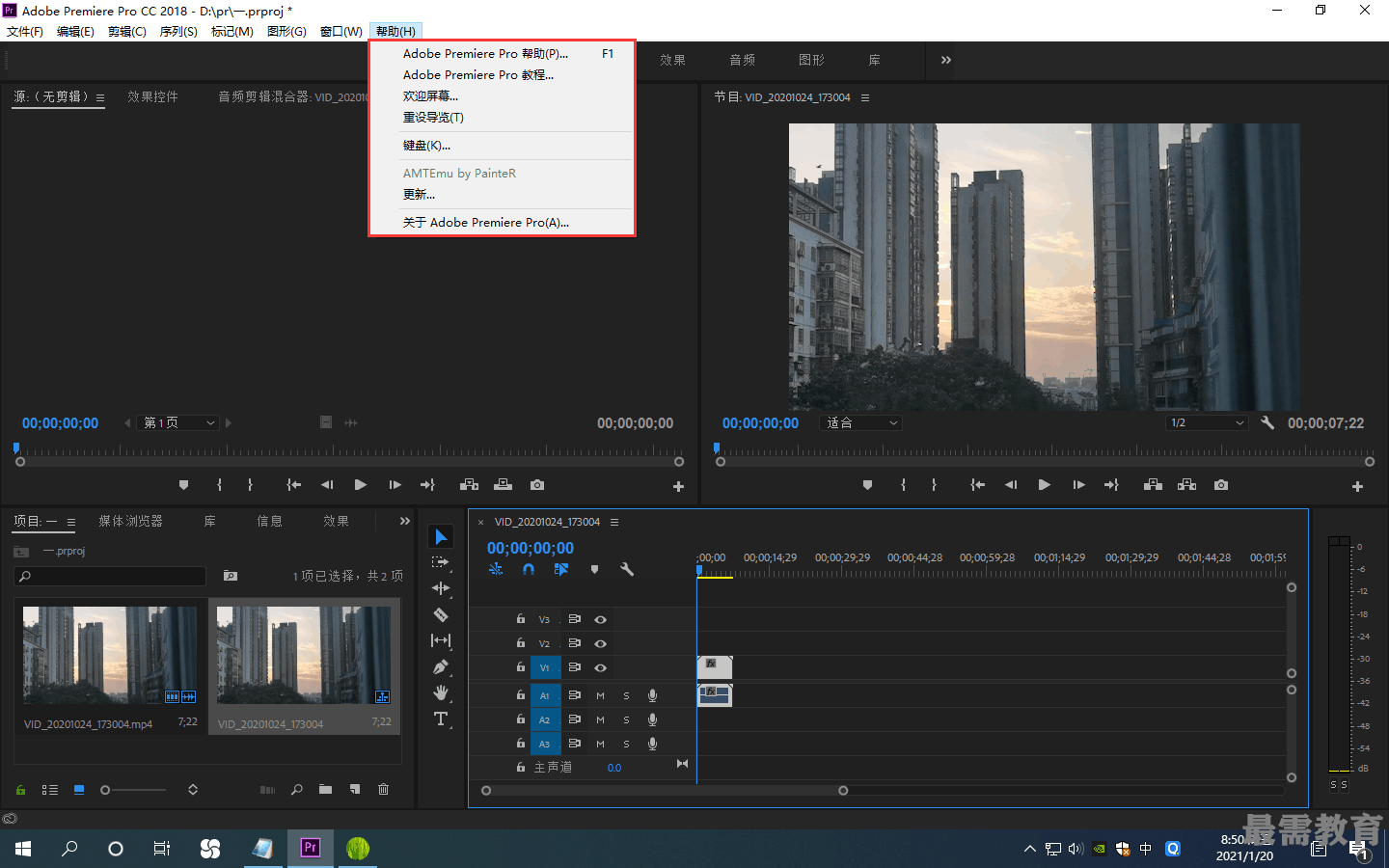
Task: Select the Pen tool
Action: point(441,666)
